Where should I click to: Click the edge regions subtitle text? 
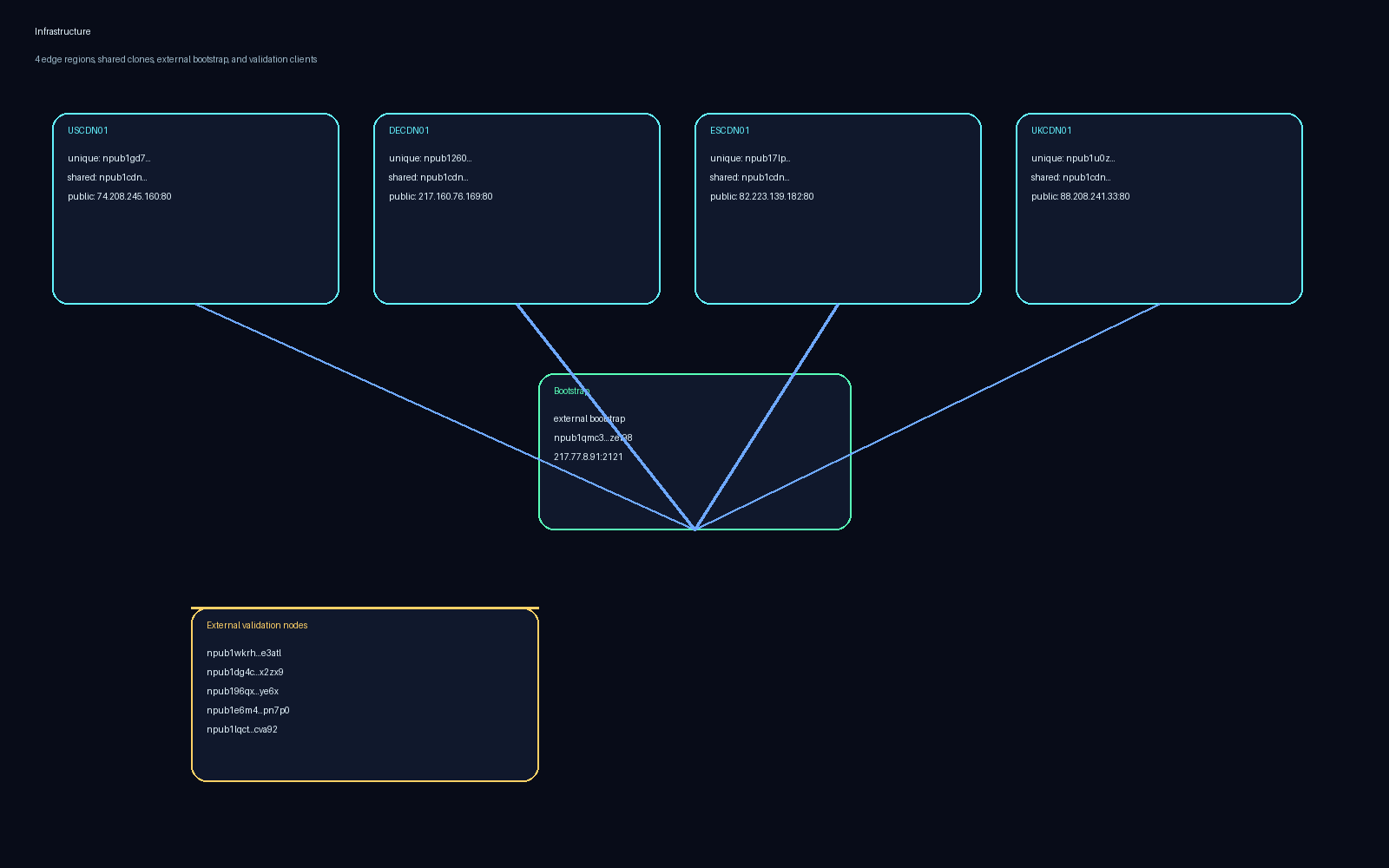(176, 59)
